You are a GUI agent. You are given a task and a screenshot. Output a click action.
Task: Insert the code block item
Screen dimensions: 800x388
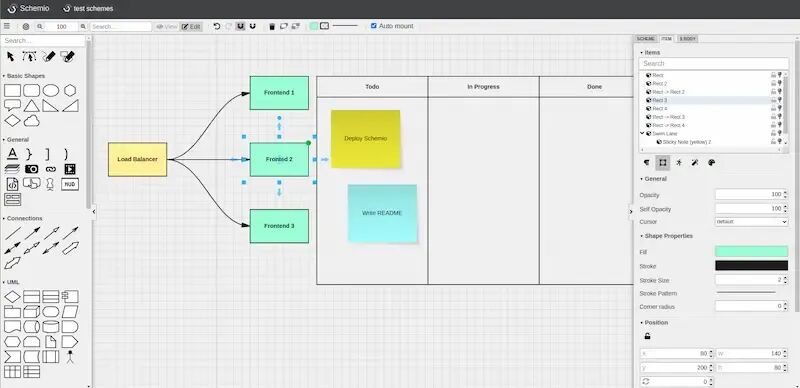tap(13, 184)
